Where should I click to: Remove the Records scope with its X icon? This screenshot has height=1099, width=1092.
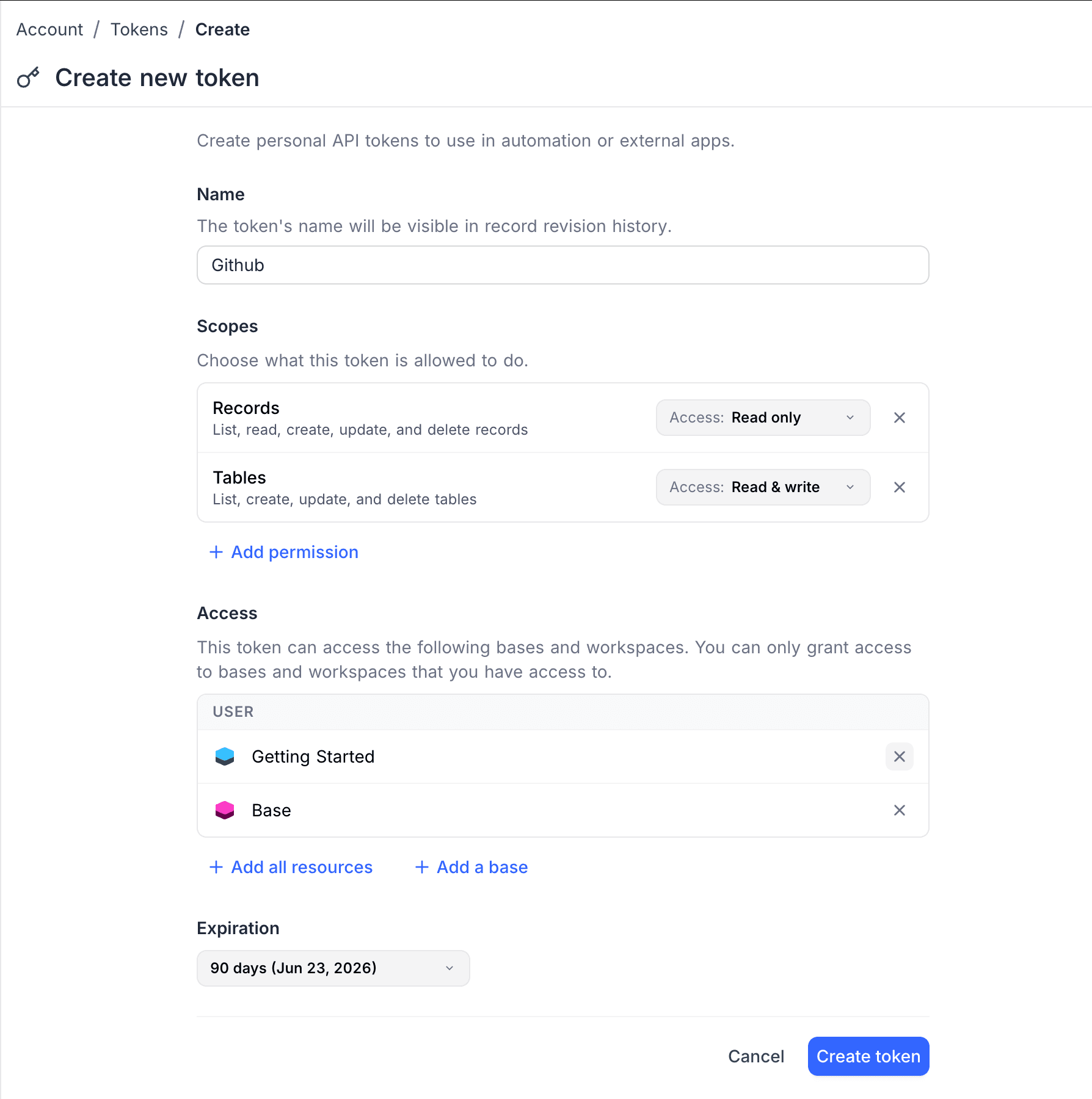[899, 418]
